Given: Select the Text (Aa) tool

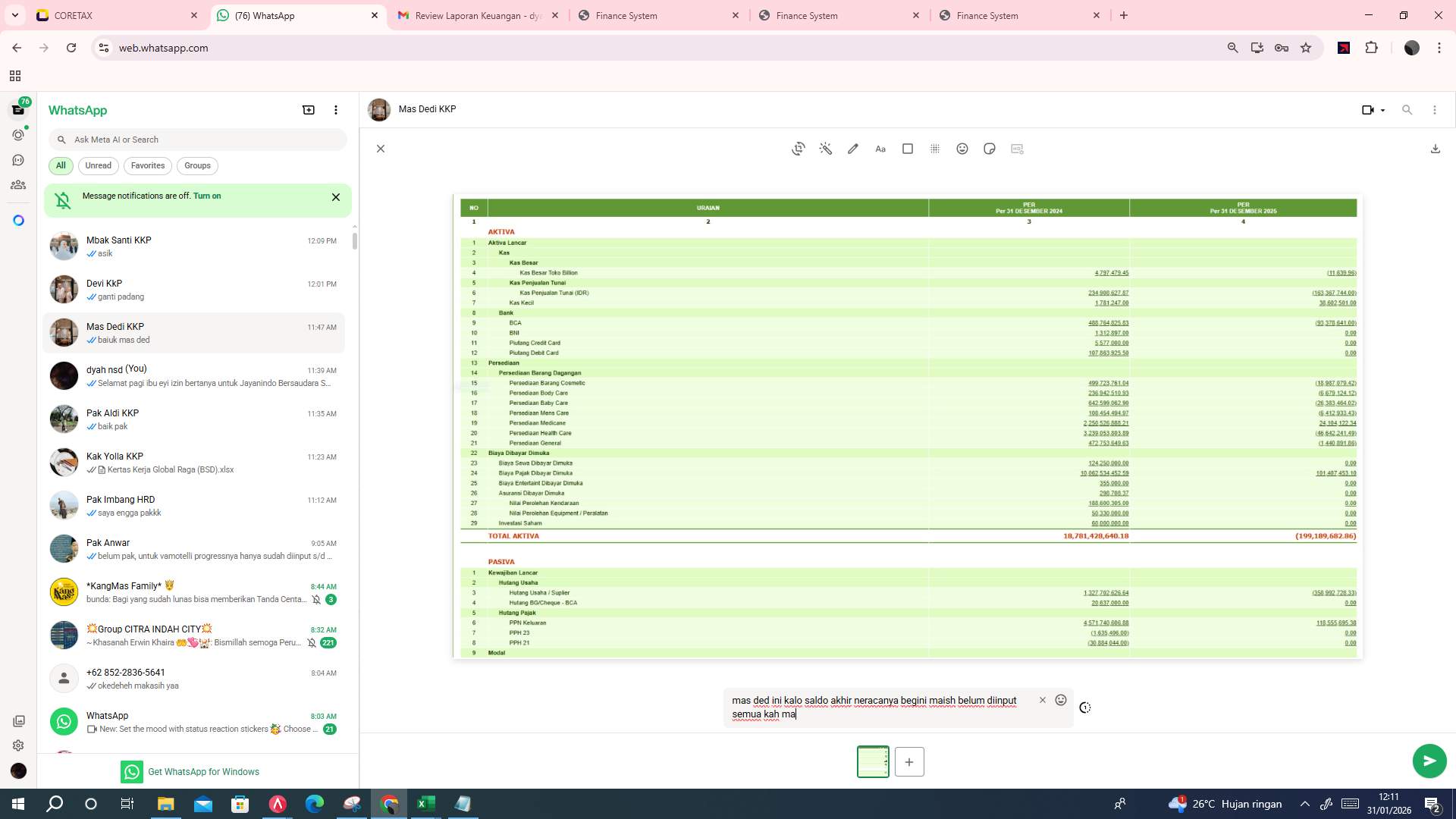Looking at the screenshot, I should click(x=880, y=149).
